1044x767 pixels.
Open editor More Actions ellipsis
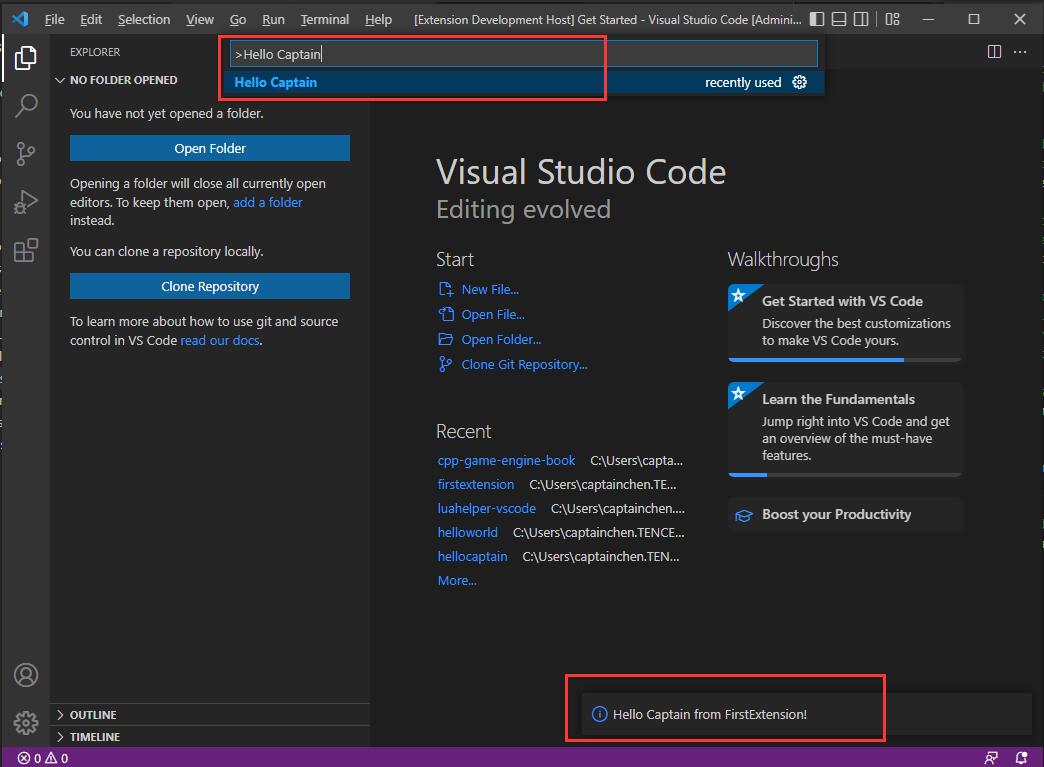[x=1020, y=52]
